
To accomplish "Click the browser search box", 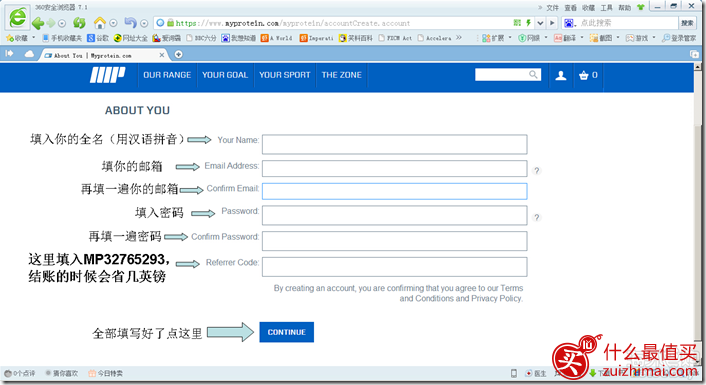I will click(627, 23).
